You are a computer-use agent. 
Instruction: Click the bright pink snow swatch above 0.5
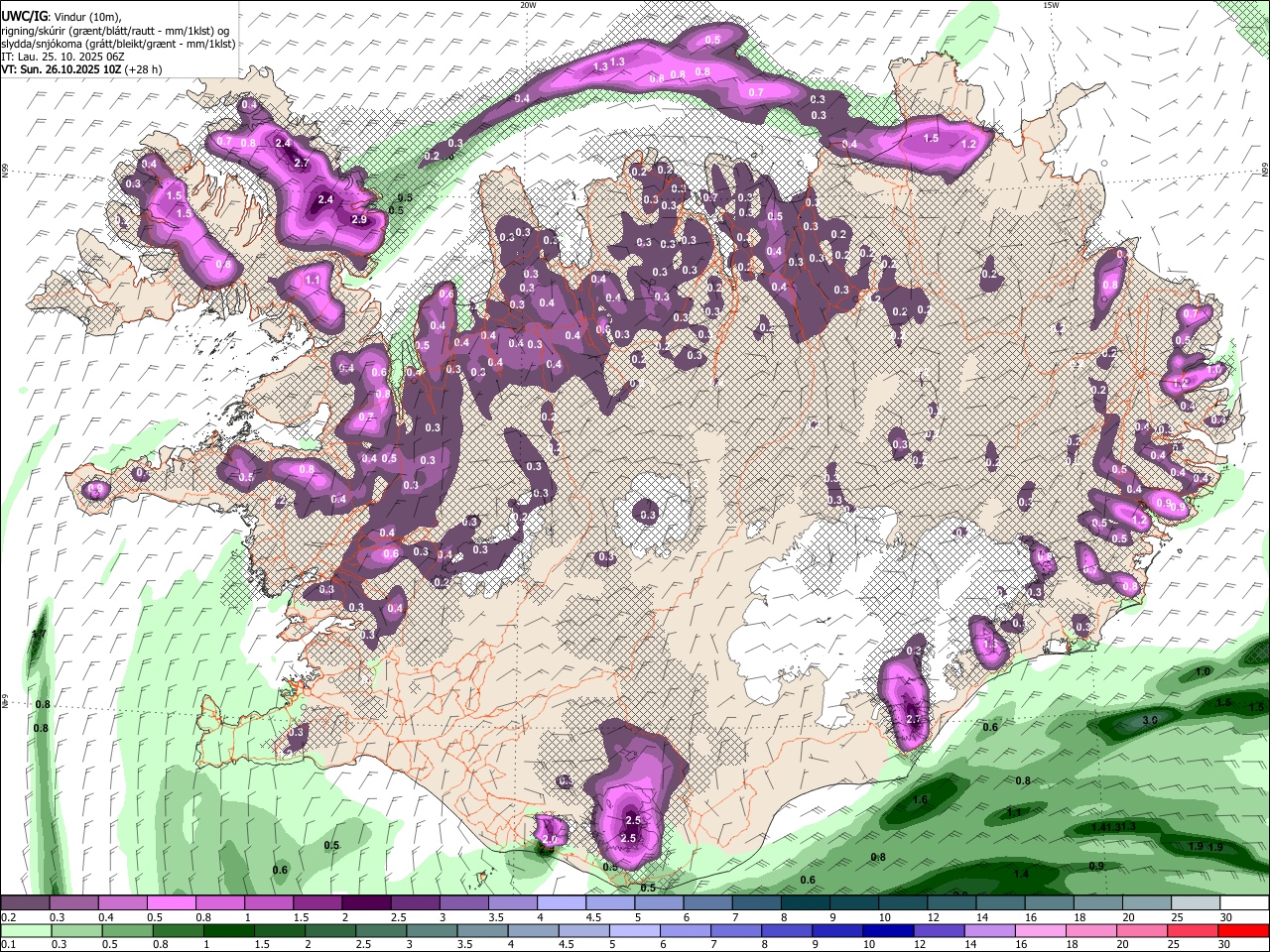[171, 903]
